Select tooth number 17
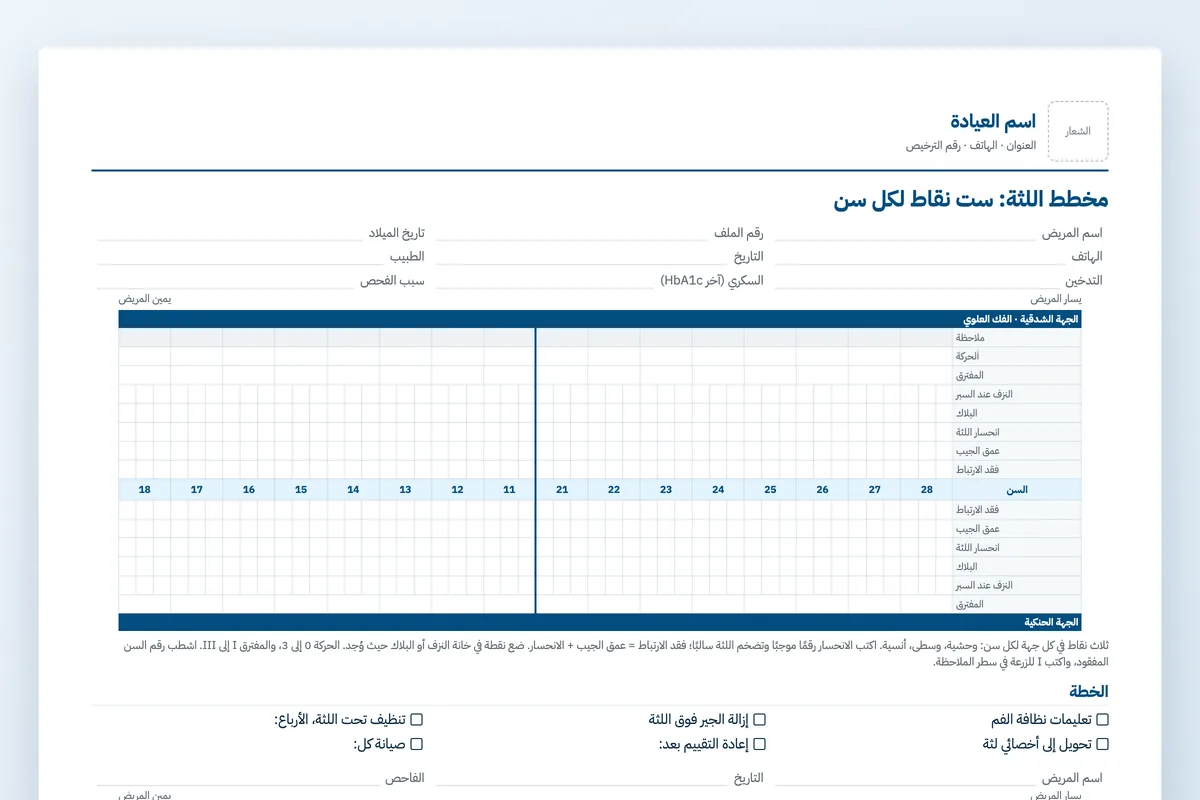 [197, 490]
